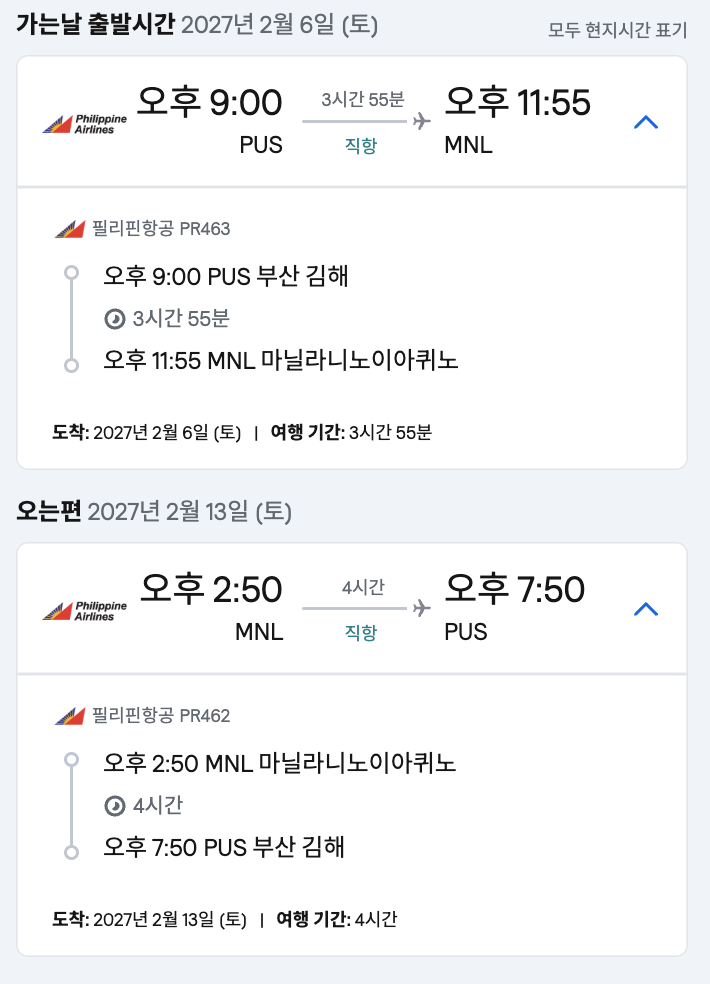Click the 모두 현지시간 표기 note
The image size is (710, 984).
click(x=617, y=30)
